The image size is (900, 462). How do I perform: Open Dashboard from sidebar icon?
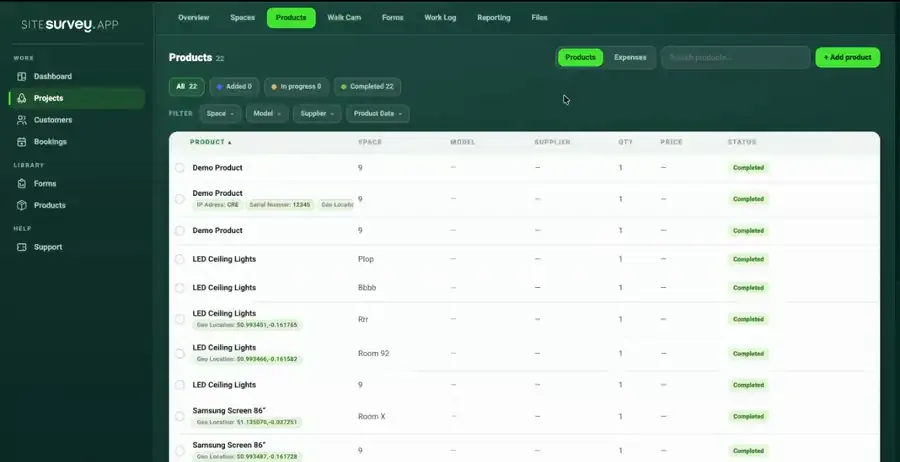point(22,76)
